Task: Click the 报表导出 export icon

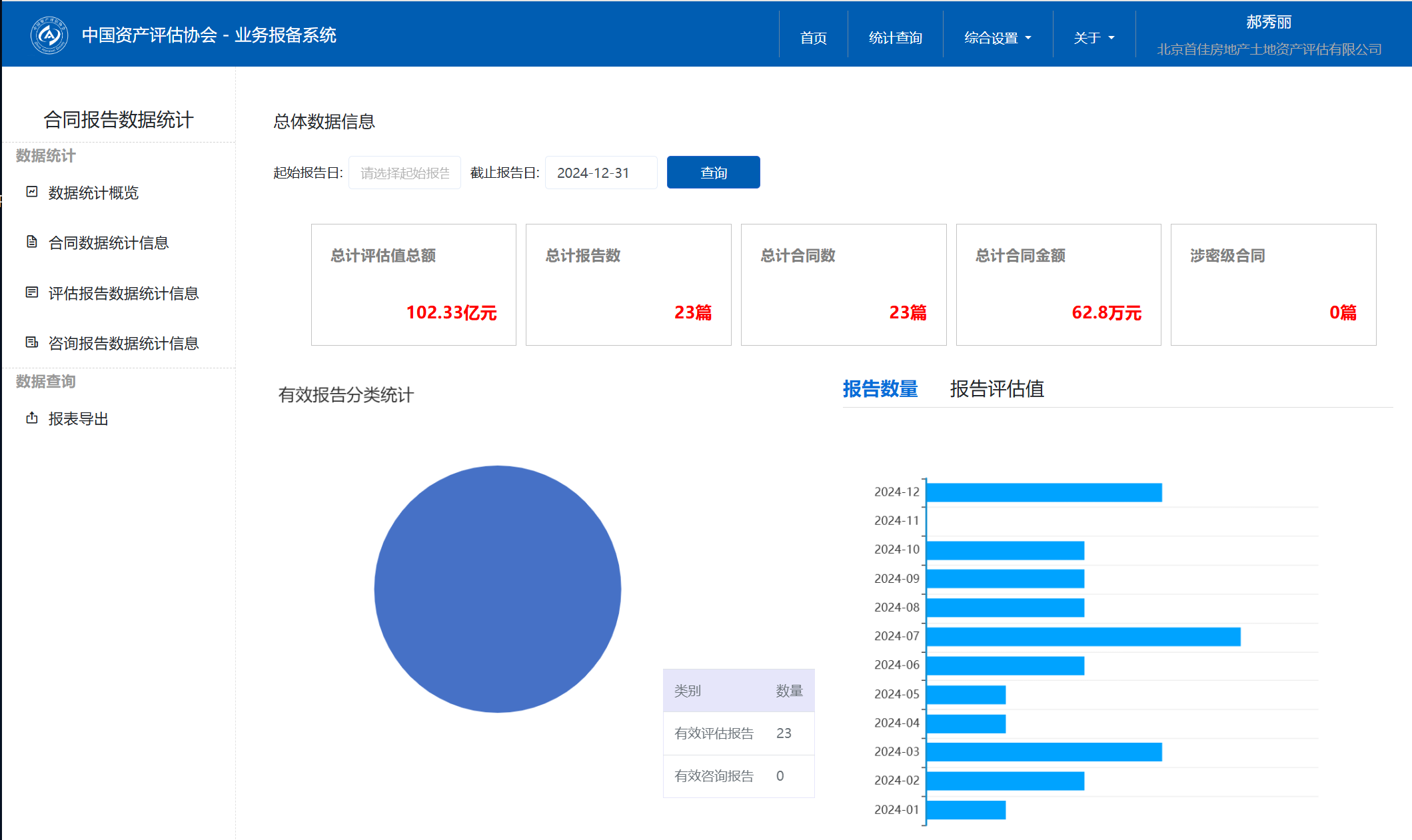Action: click(x=32, y=418)
